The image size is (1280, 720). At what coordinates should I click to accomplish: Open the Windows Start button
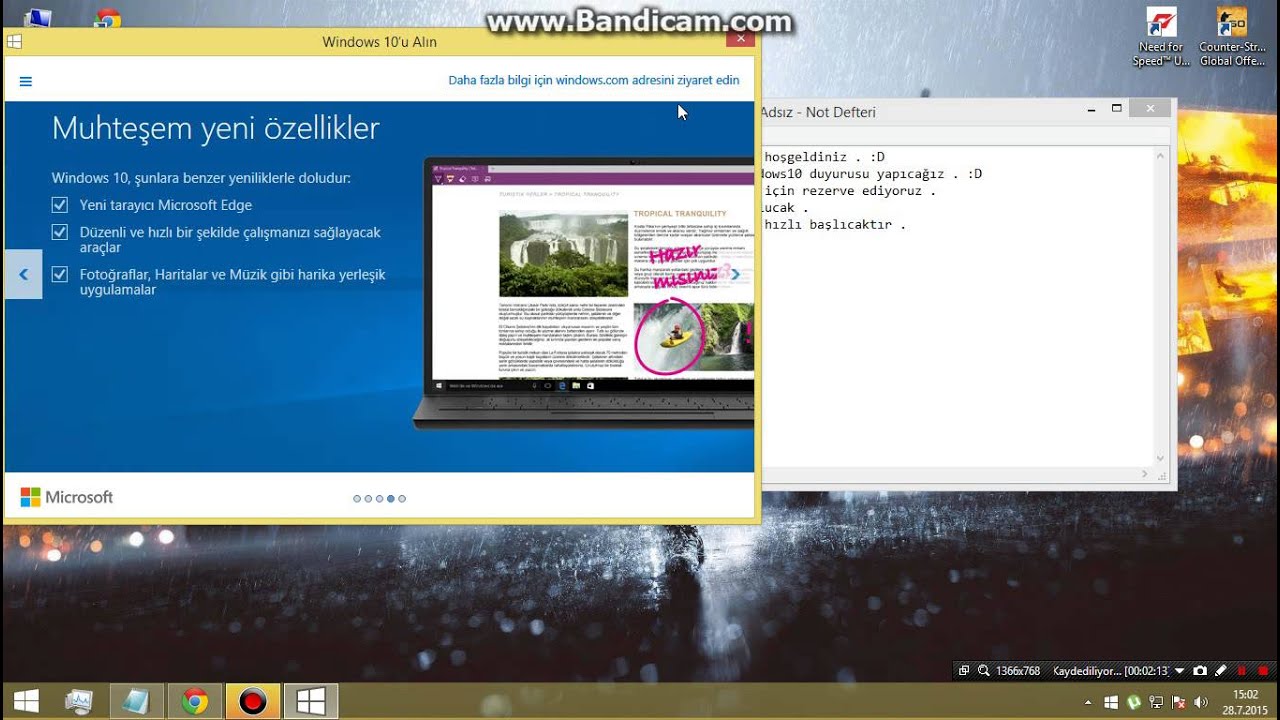pos(26,702)
